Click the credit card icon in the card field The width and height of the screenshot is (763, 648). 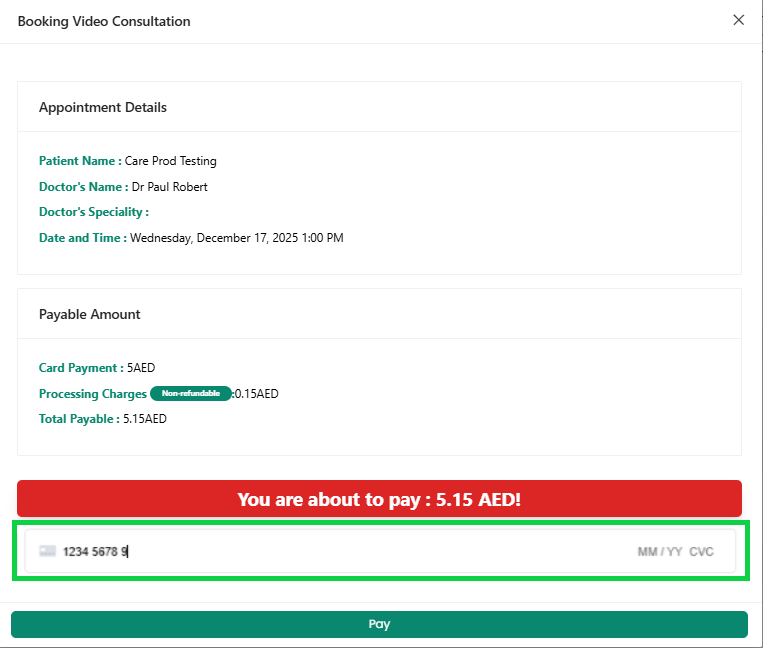click(x=48, y=551)
